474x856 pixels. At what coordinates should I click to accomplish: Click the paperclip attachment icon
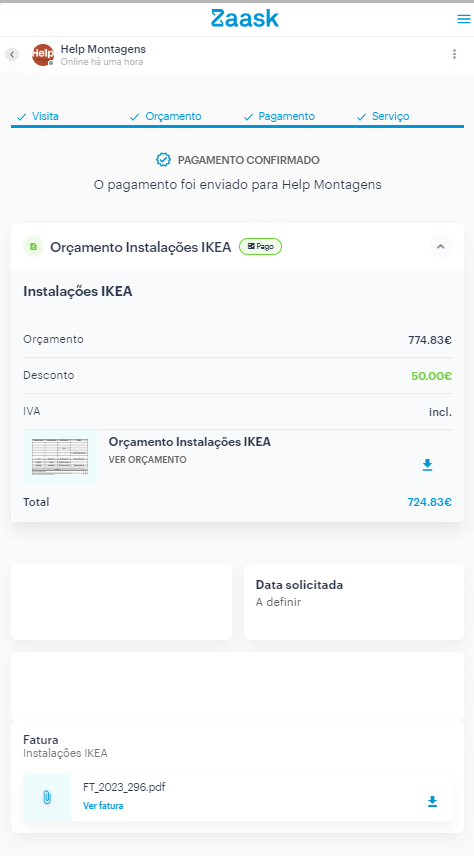click(x=47, y=797)
